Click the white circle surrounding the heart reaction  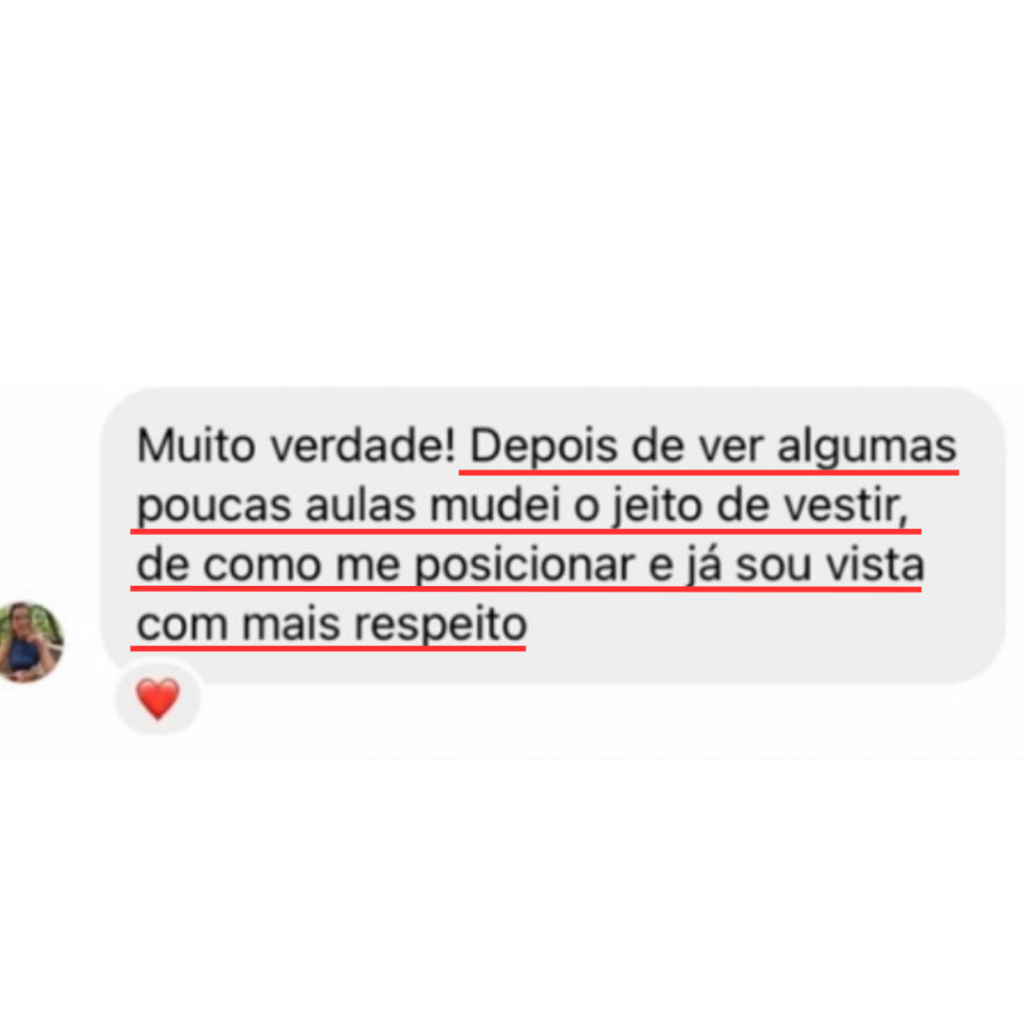point(157,697)
